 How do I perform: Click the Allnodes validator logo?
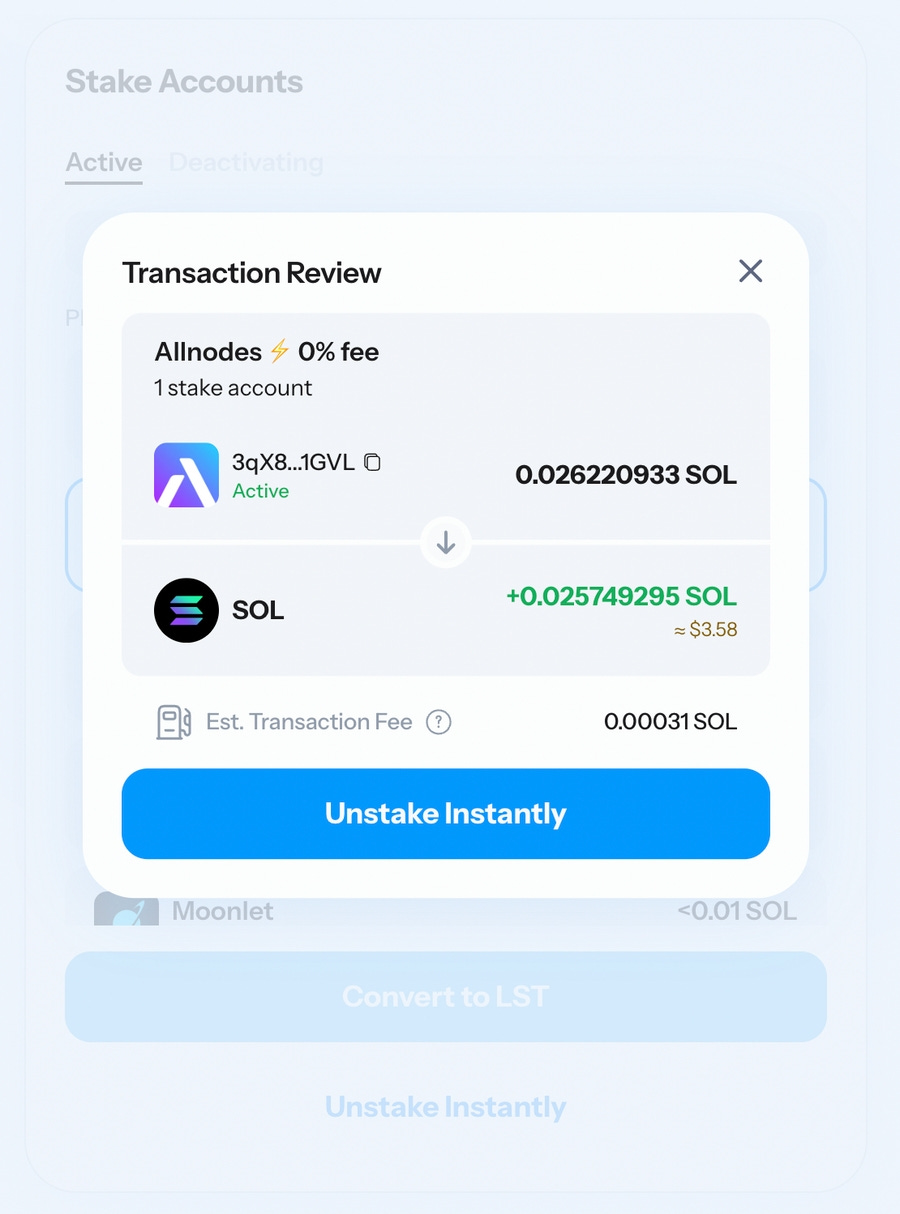(x=186, y=475)
